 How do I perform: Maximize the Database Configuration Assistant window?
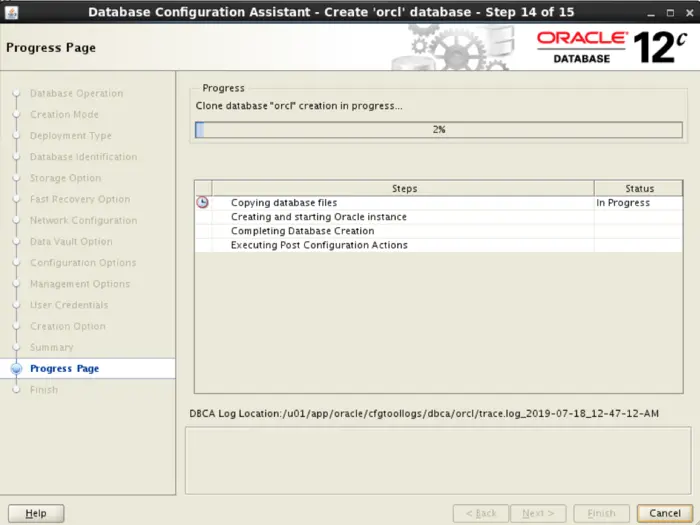tap(671, 13)
